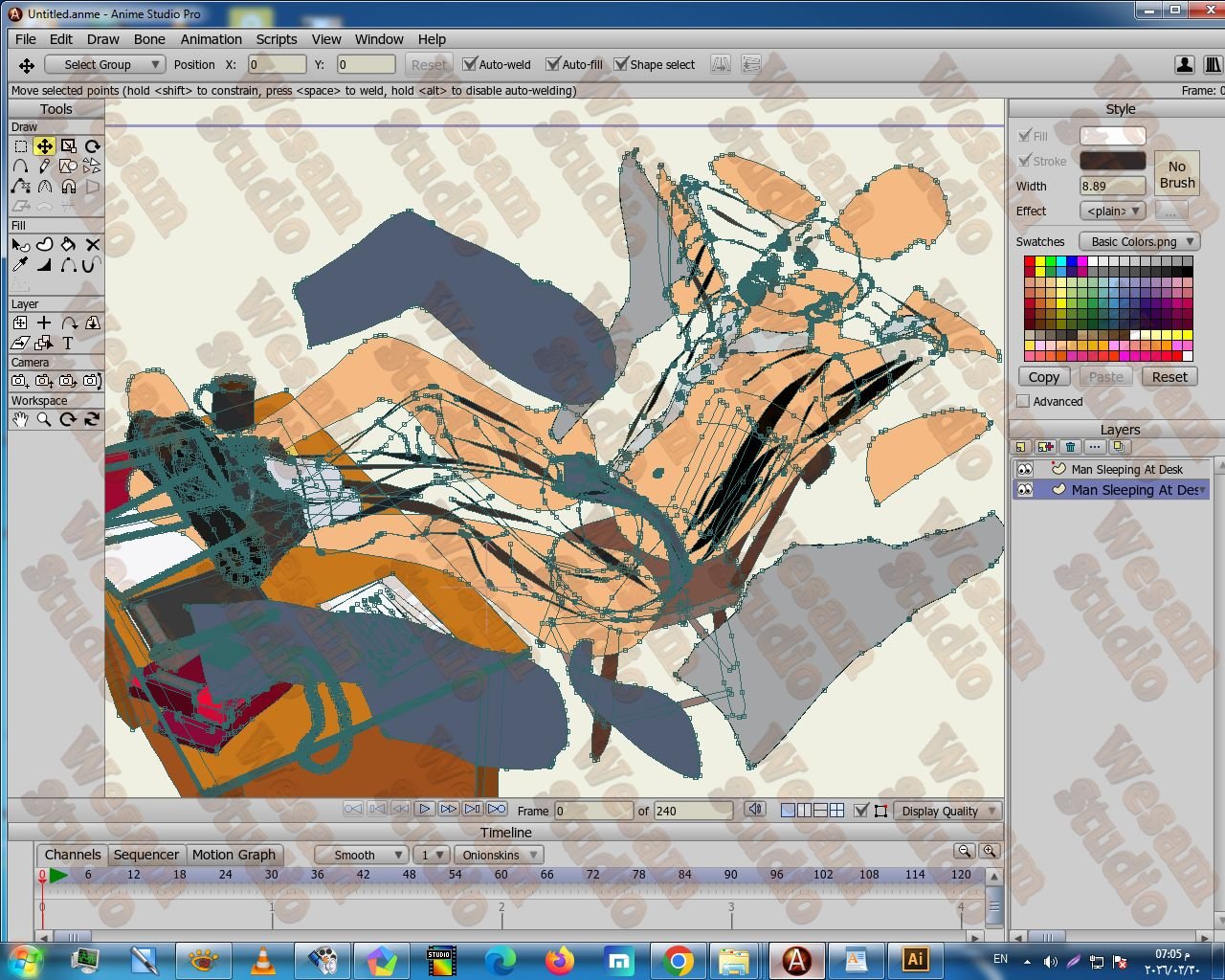Click the Copy style button
This screenshot has height=980, width=1225.
[1044, 377]
